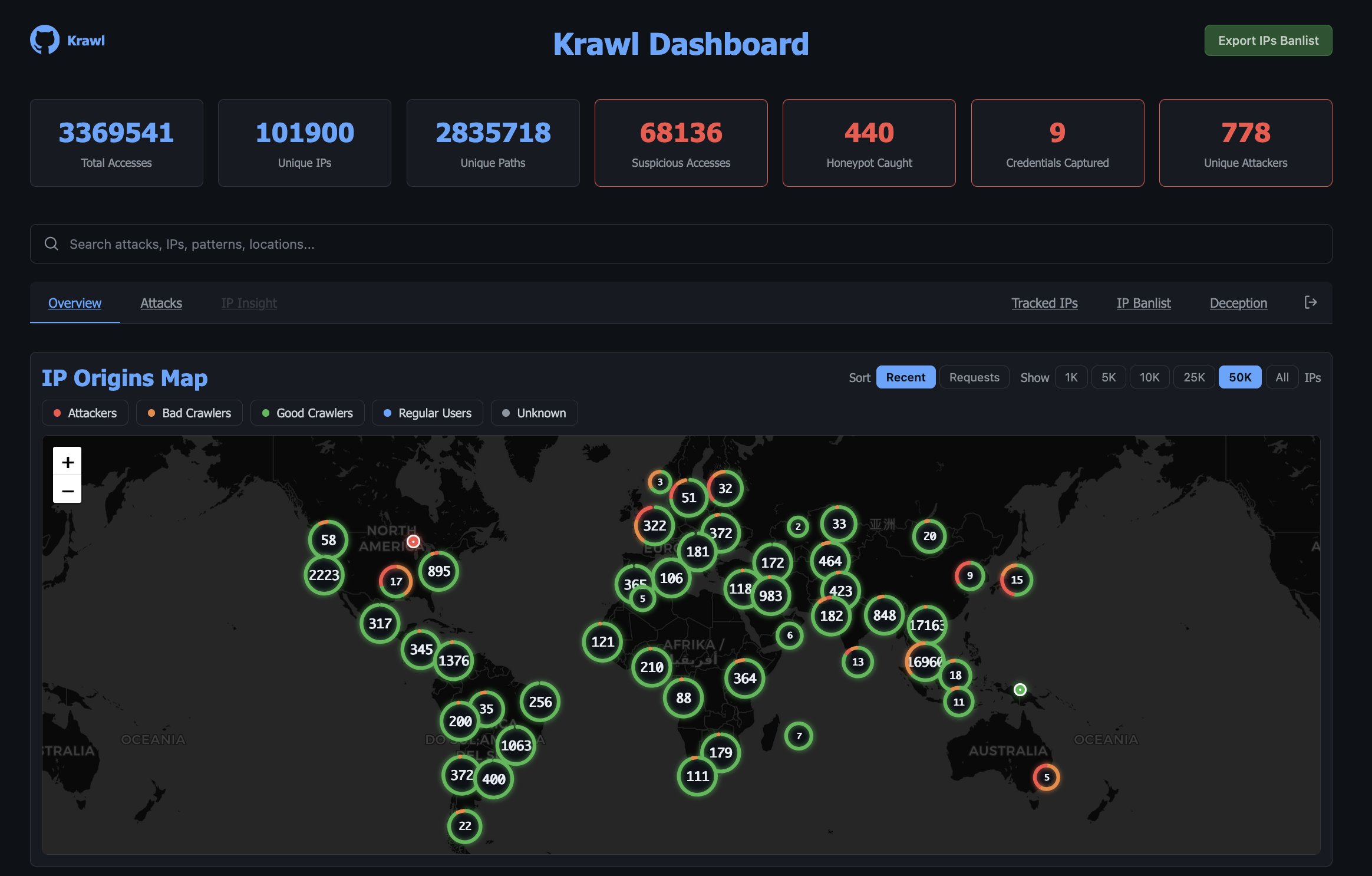Open the 317 cluster marker

(x=380, y=624)
